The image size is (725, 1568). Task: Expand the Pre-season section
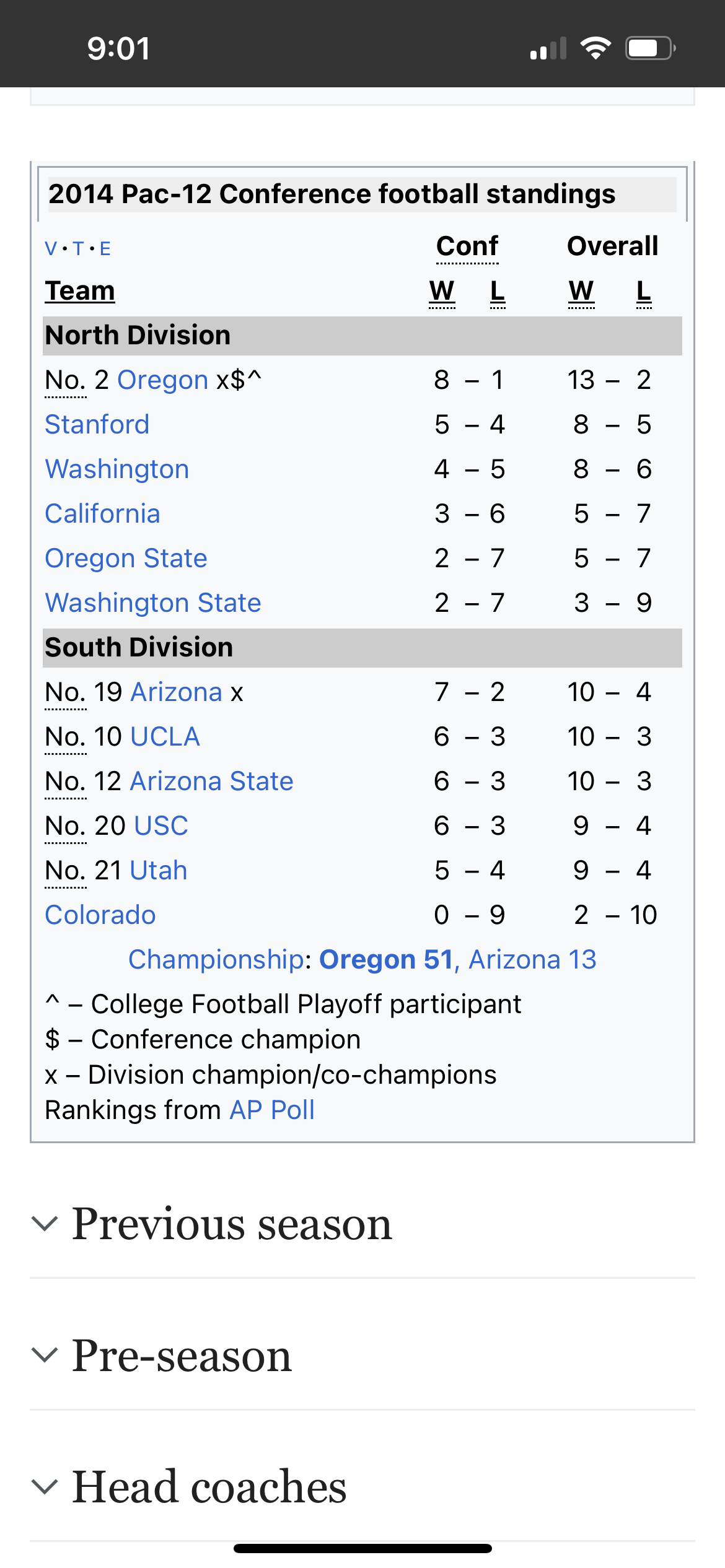[181, 1356]
